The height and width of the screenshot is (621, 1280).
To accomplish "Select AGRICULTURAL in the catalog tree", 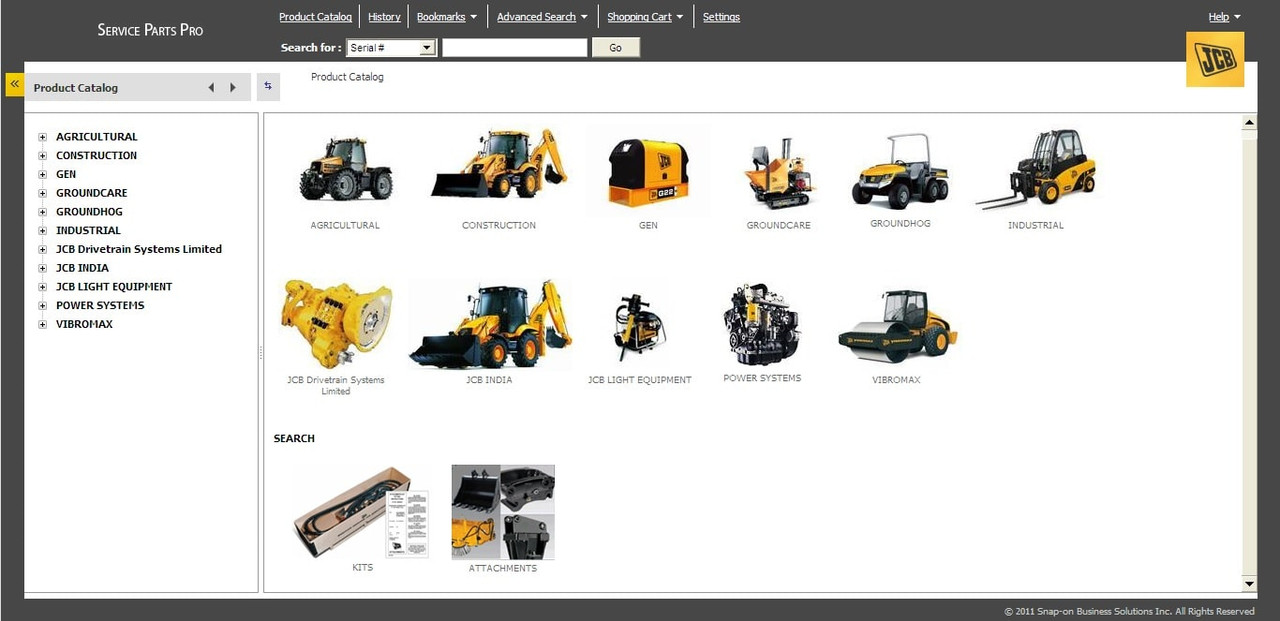I will coord(97,137).
